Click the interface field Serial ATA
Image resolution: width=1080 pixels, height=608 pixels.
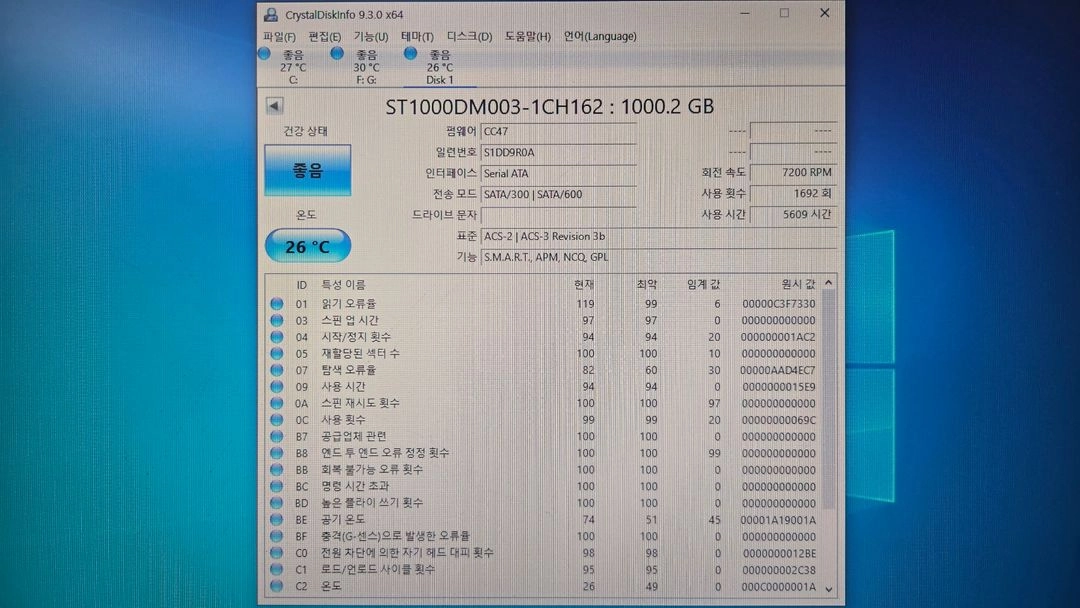[558, 174]
